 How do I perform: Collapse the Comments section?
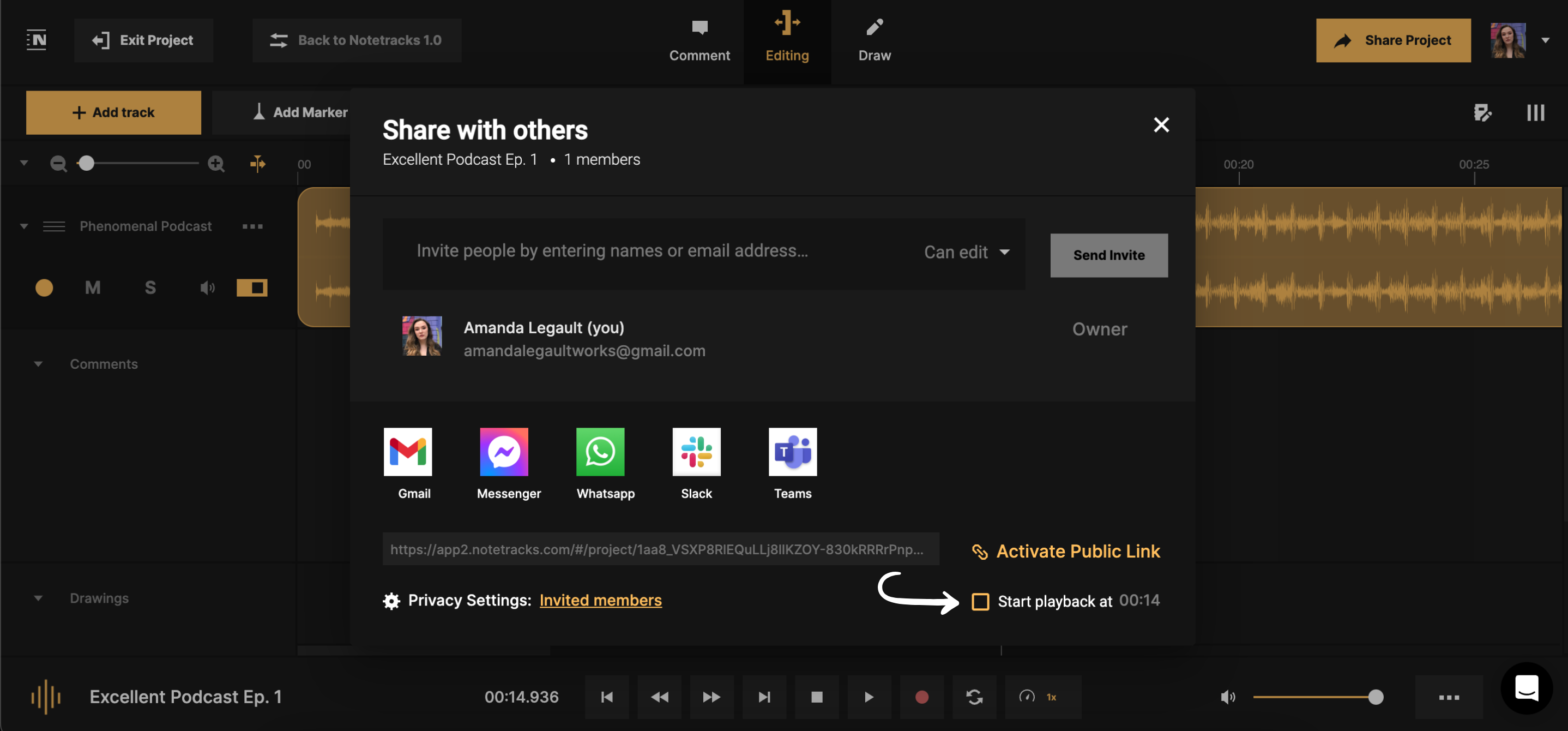(39, 363)
